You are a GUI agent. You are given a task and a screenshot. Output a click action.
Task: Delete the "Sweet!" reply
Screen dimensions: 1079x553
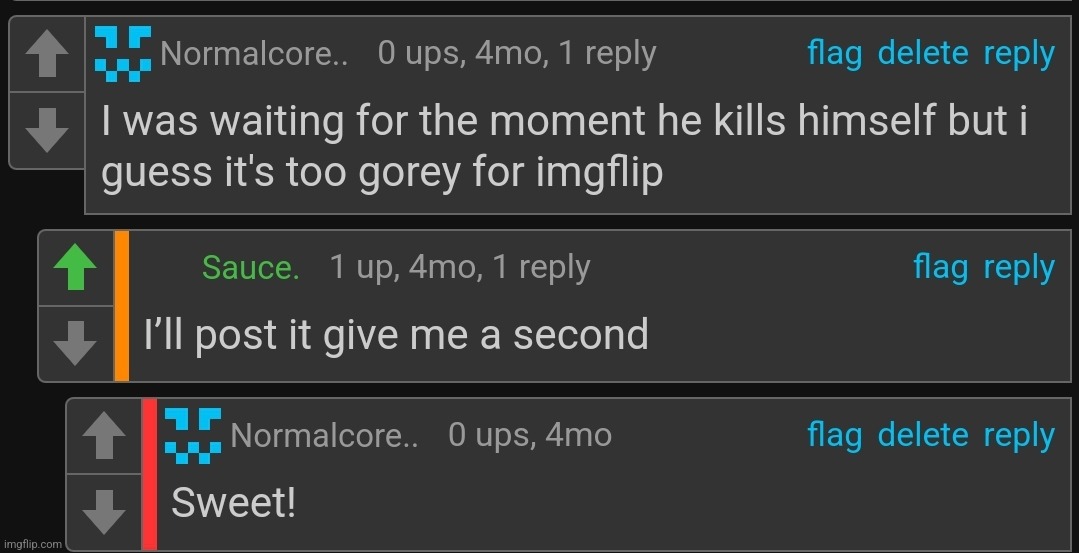click(923, 435)
